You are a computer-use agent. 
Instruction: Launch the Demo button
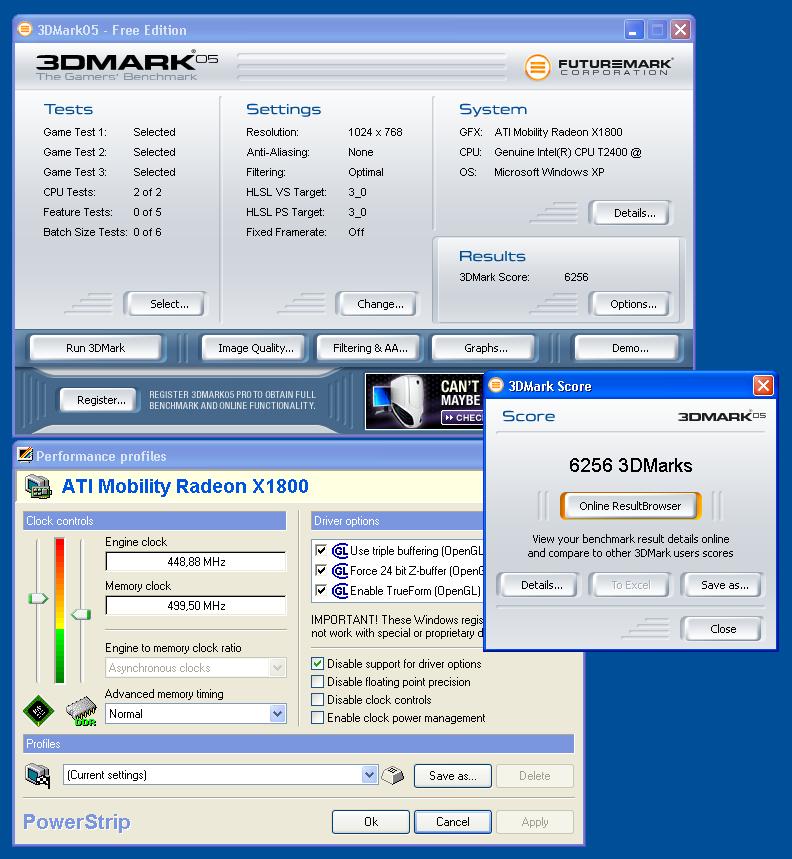[629, 348]
